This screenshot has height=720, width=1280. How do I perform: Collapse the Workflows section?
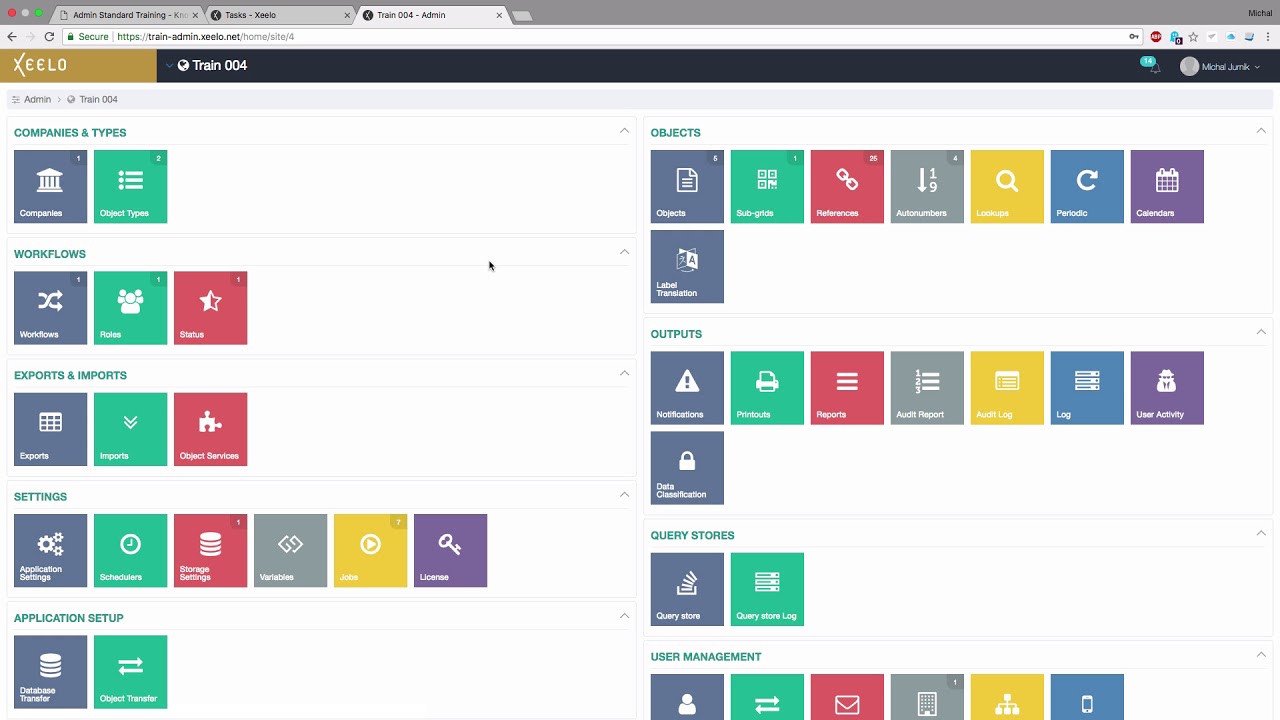pos(624,252)
